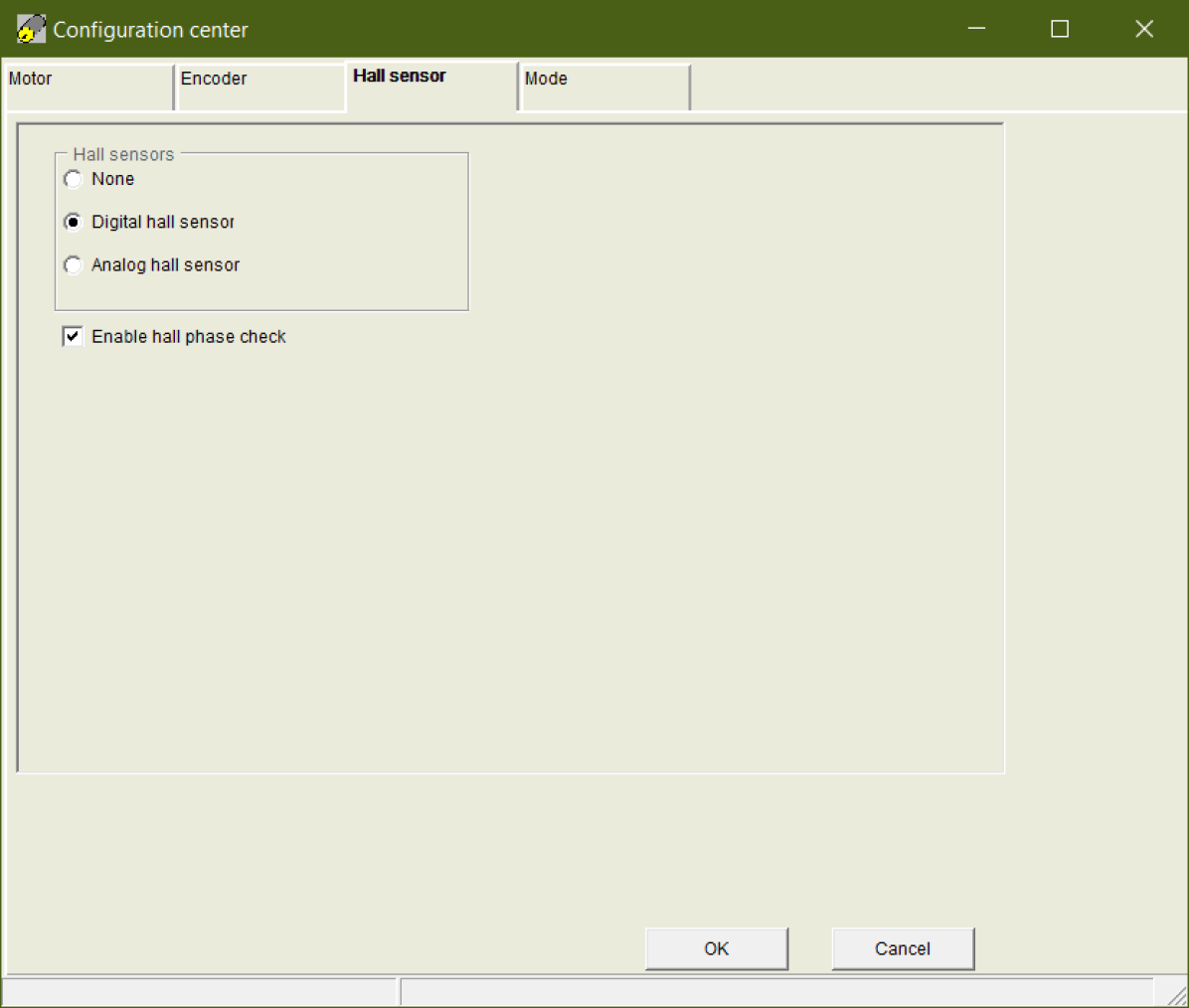Minimize the Configuration center window
The image size is (1189, 1008).
coord(976,29)
